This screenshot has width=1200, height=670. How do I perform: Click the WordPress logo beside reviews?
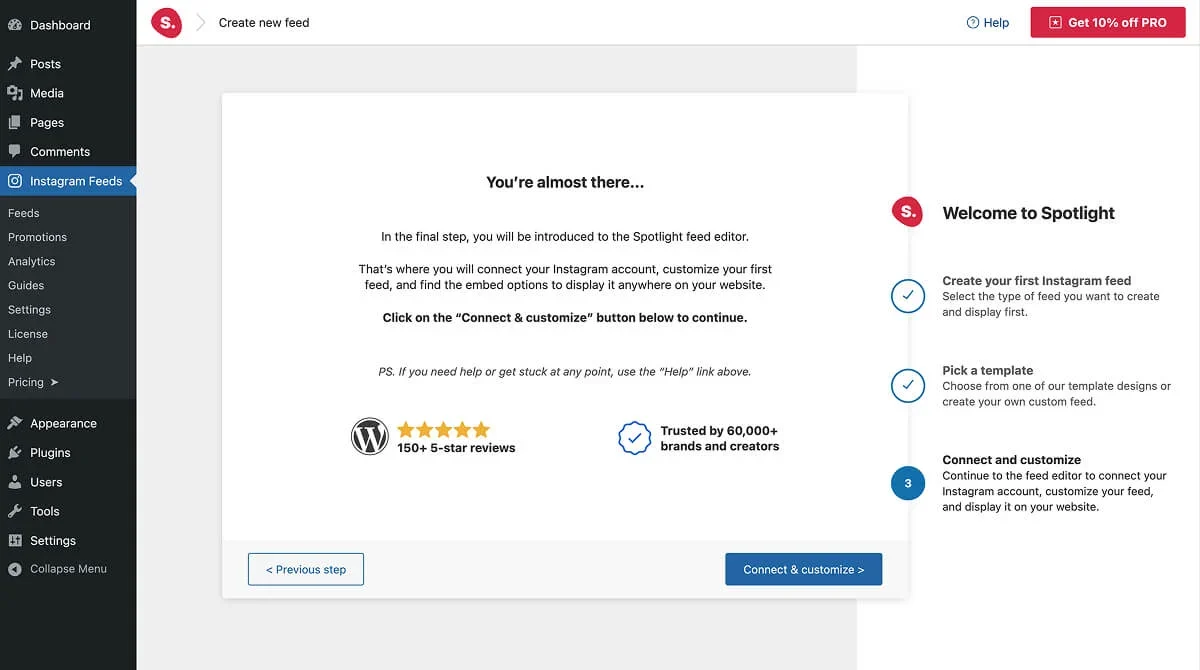pyautogui.click(x=370, y=437)
